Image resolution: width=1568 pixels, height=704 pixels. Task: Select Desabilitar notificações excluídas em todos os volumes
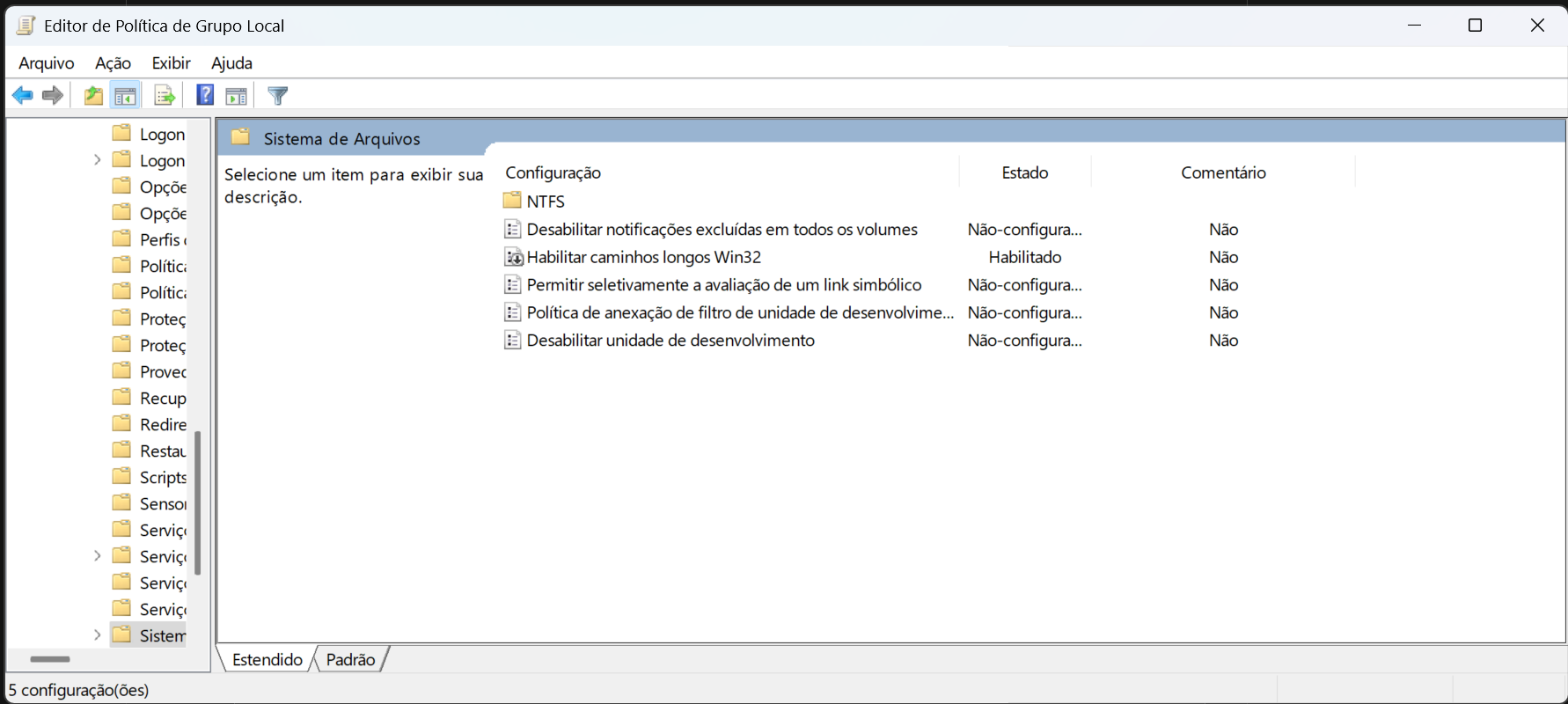pyautogui.click(x=722, y=229)
